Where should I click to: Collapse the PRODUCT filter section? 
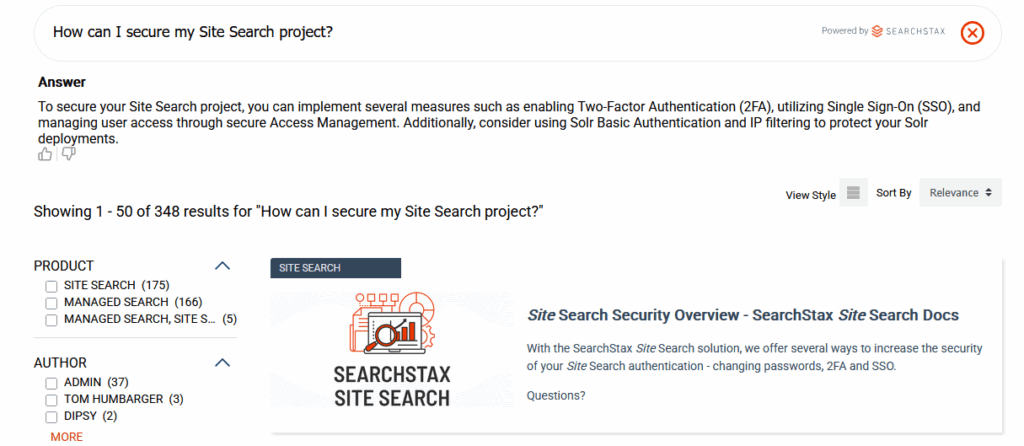223,266
